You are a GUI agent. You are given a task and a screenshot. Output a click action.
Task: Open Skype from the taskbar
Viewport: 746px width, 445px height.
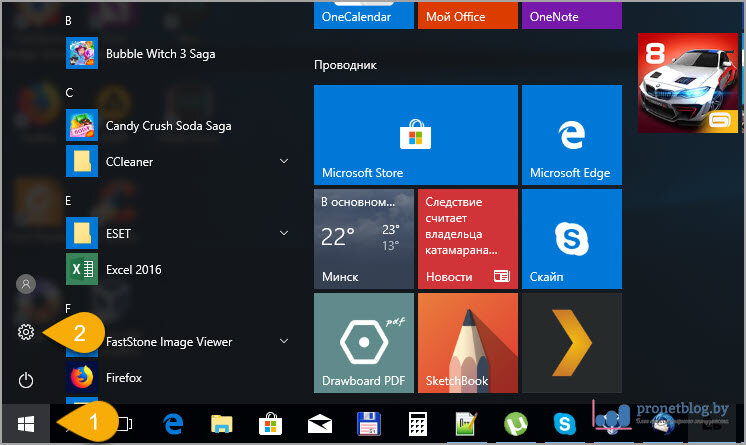coord(565,424)
